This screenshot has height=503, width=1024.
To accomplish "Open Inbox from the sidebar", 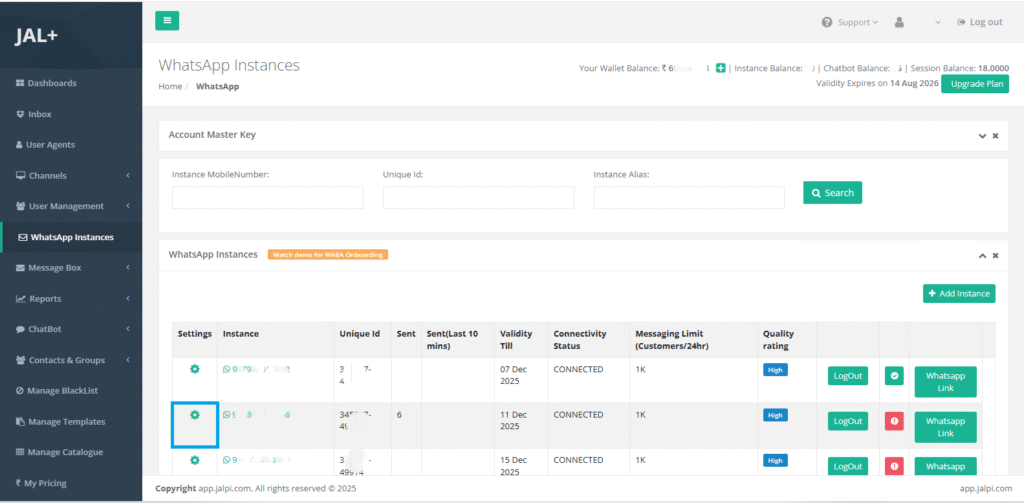I will (40, 114).
